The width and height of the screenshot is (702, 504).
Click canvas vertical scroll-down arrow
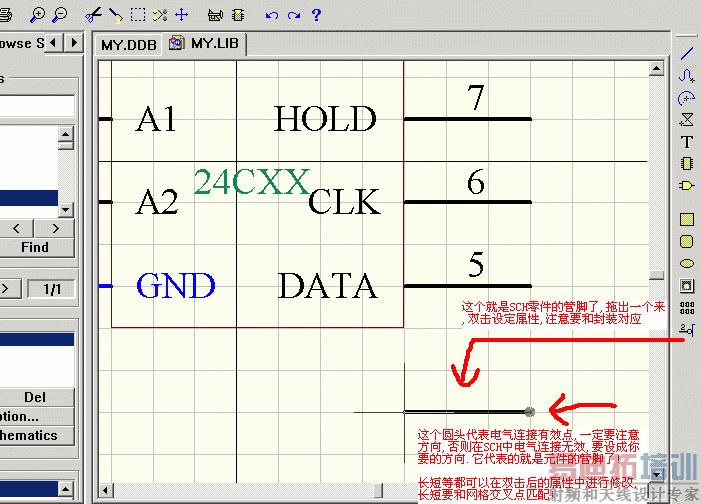656,474
